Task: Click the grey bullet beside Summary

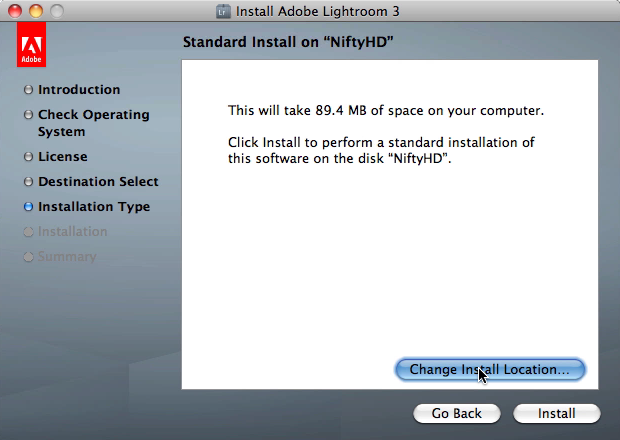Action: tap(28, 257)
